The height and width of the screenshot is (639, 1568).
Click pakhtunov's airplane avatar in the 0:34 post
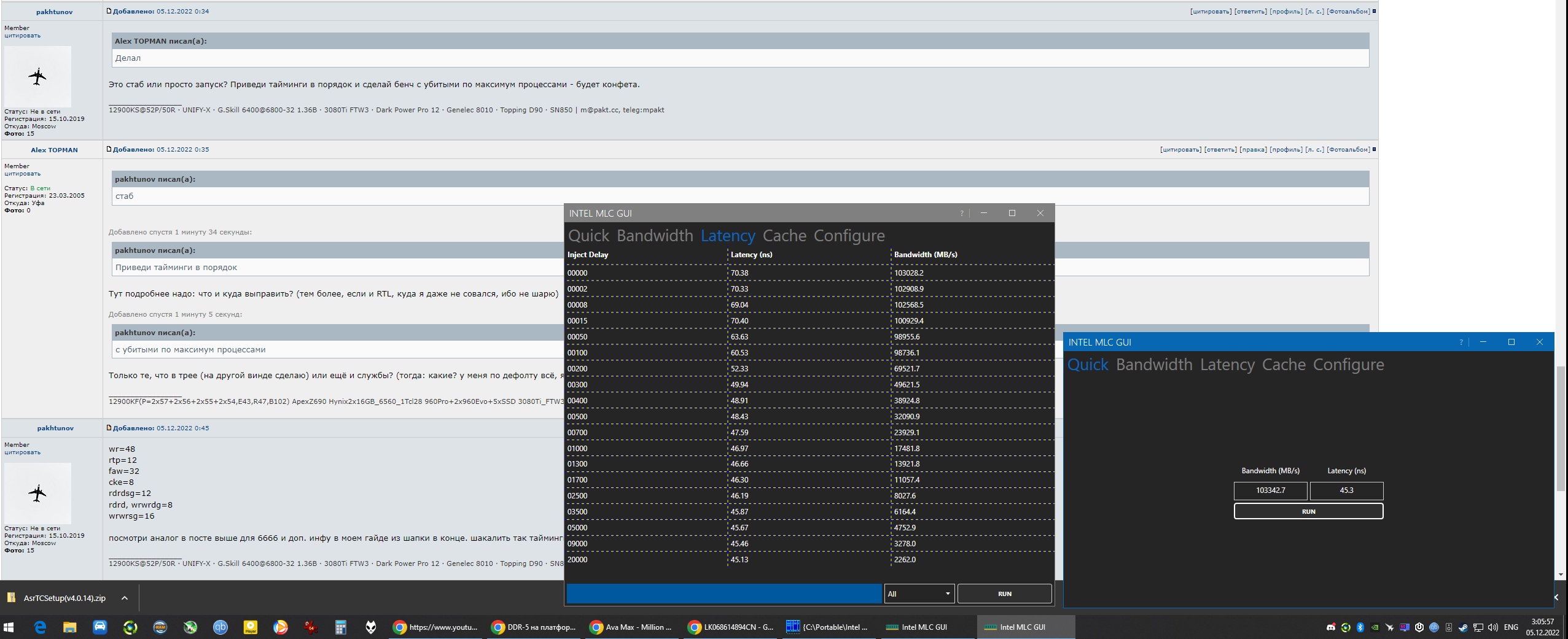[37, 77]
